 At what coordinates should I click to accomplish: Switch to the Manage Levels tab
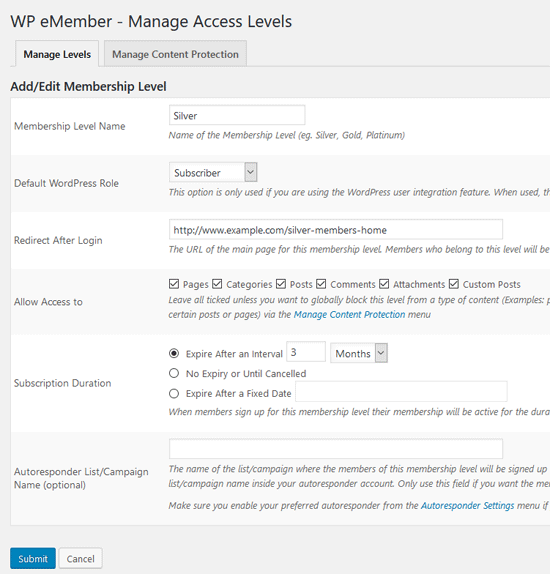pos(57,54)
